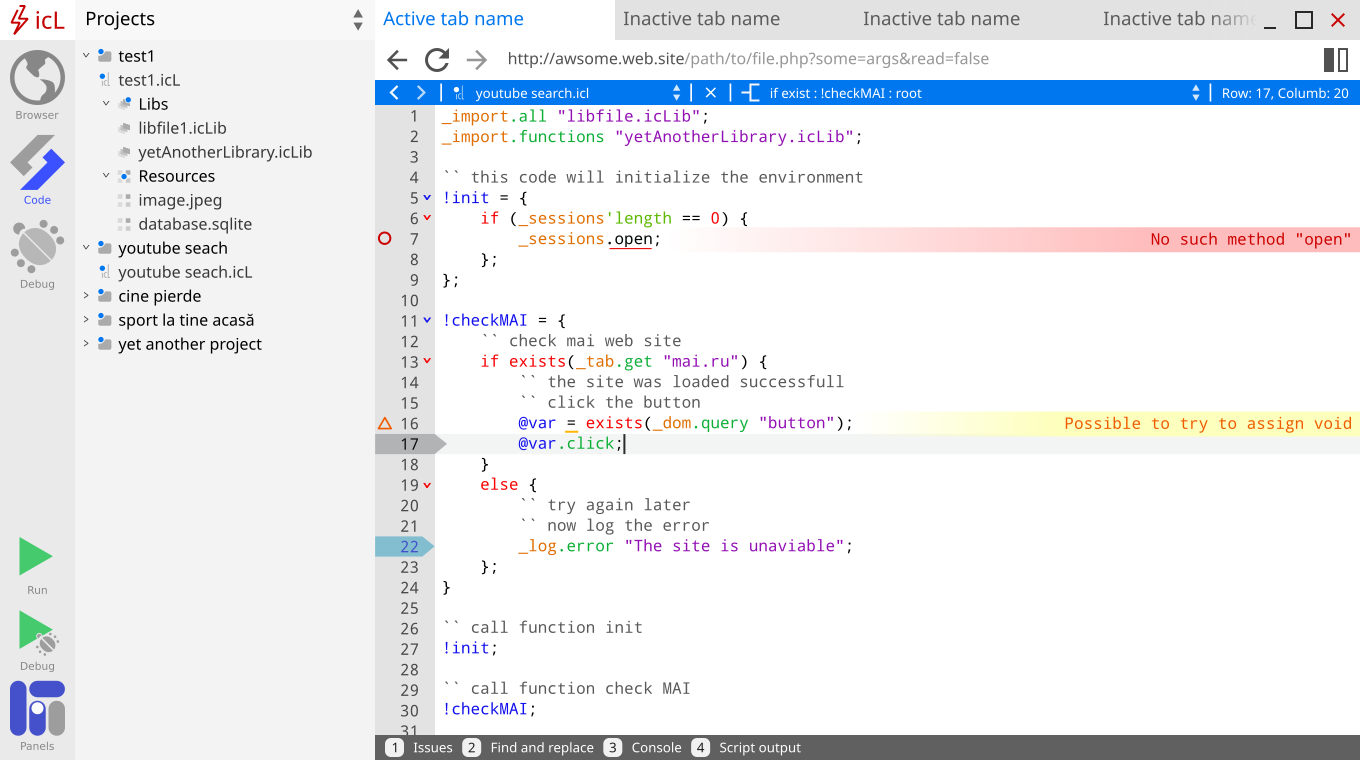Collapse the Resources folder
The image size is (1360, 760).
point(106,176)
